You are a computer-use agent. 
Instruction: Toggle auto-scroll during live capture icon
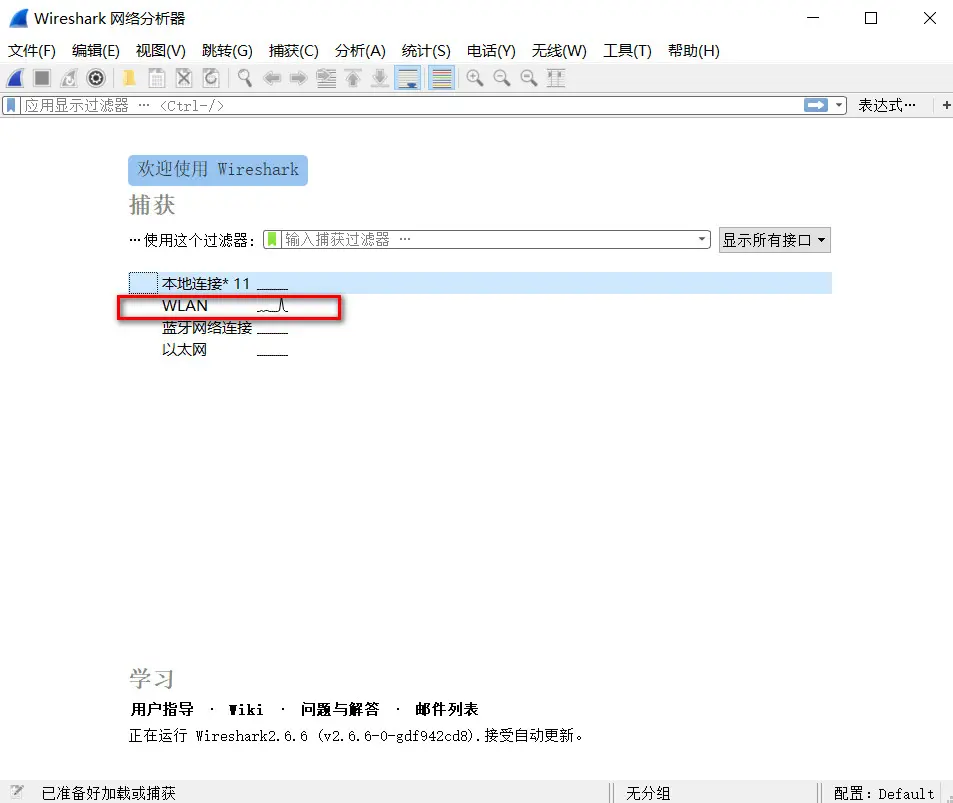pyautogui.click(x=408, y=78)
